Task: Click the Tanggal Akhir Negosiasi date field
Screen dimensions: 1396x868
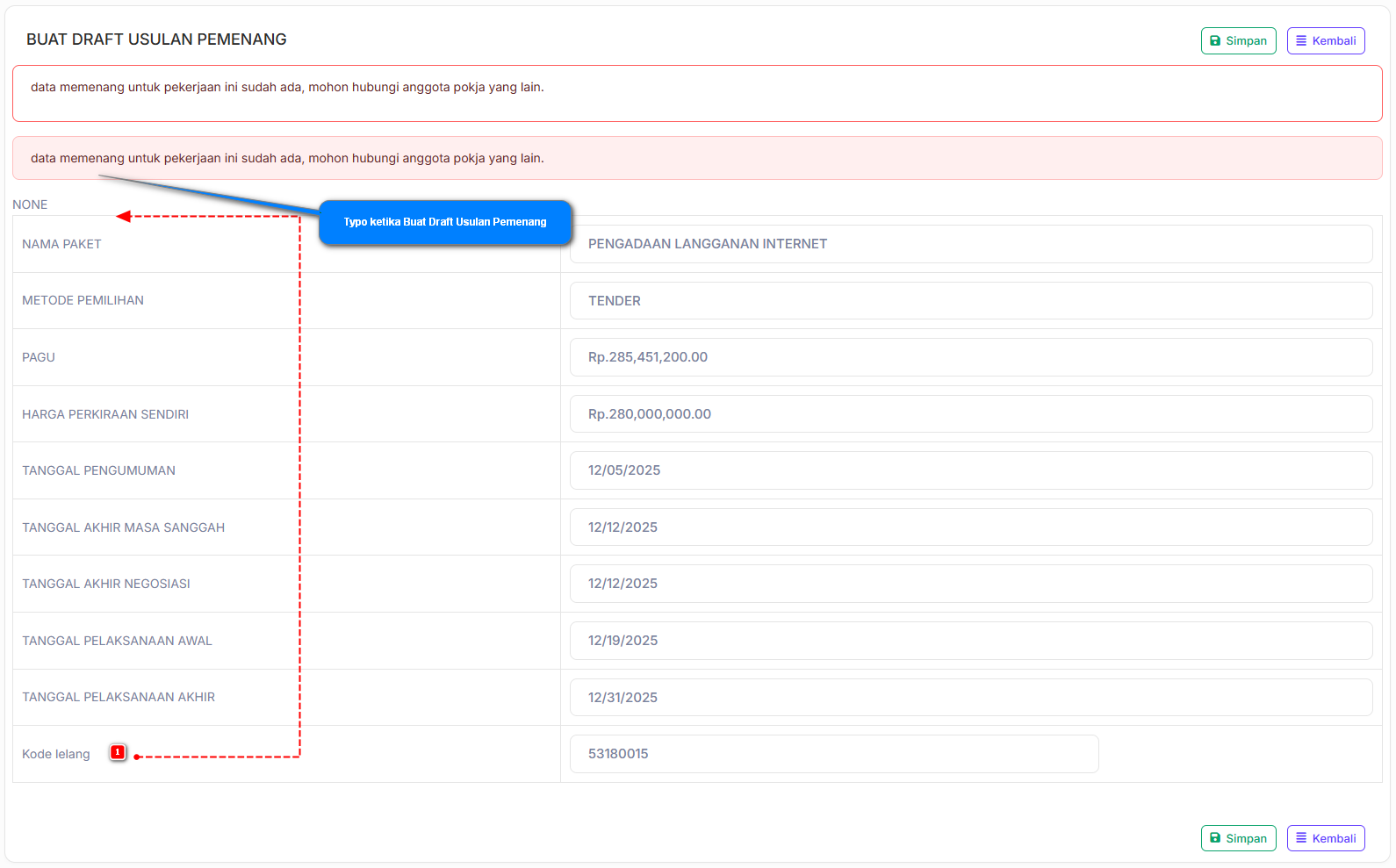Action: click(970, 584)
